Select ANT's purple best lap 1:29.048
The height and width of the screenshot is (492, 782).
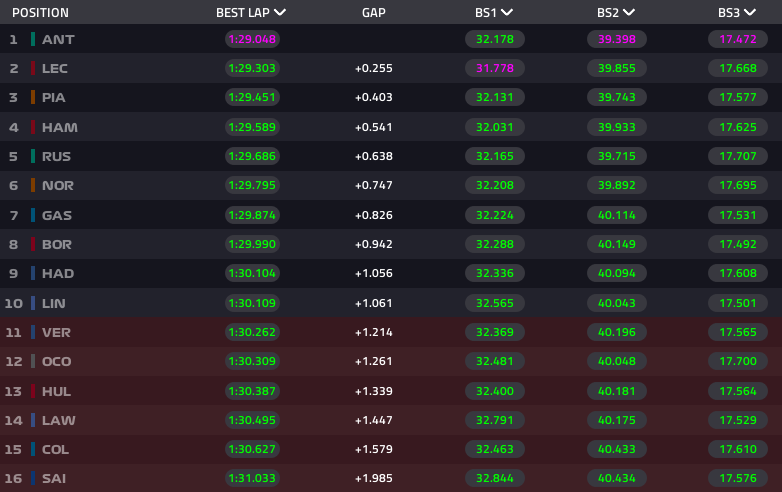coord(251,39)
